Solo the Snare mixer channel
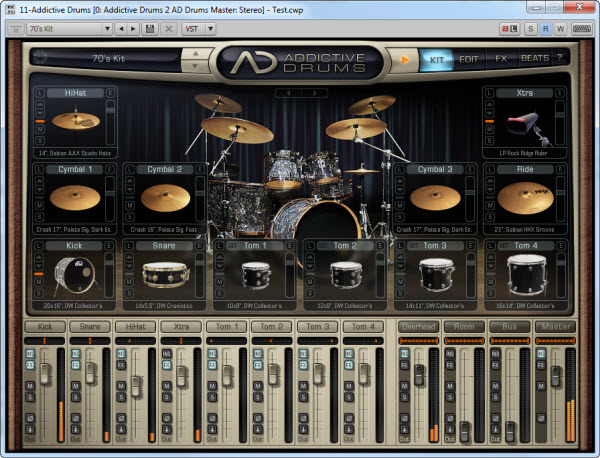This screenshot has height=458, width=600. click(x=76, y=397)
